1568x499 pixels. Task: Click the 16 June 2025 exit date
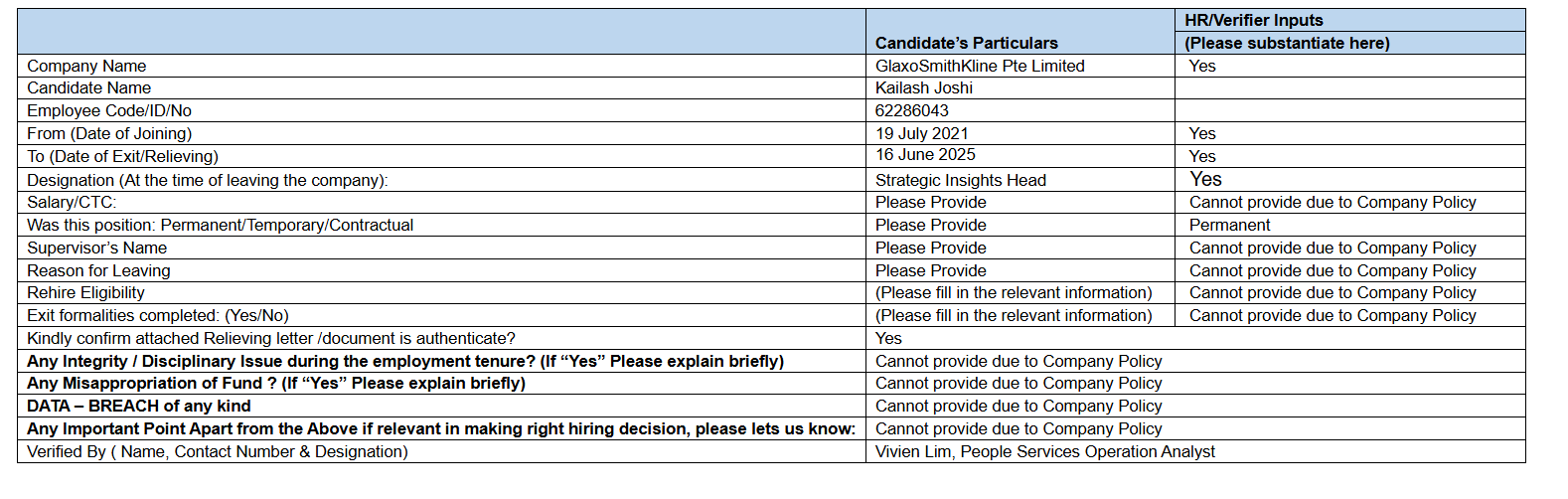pos(925,155)
